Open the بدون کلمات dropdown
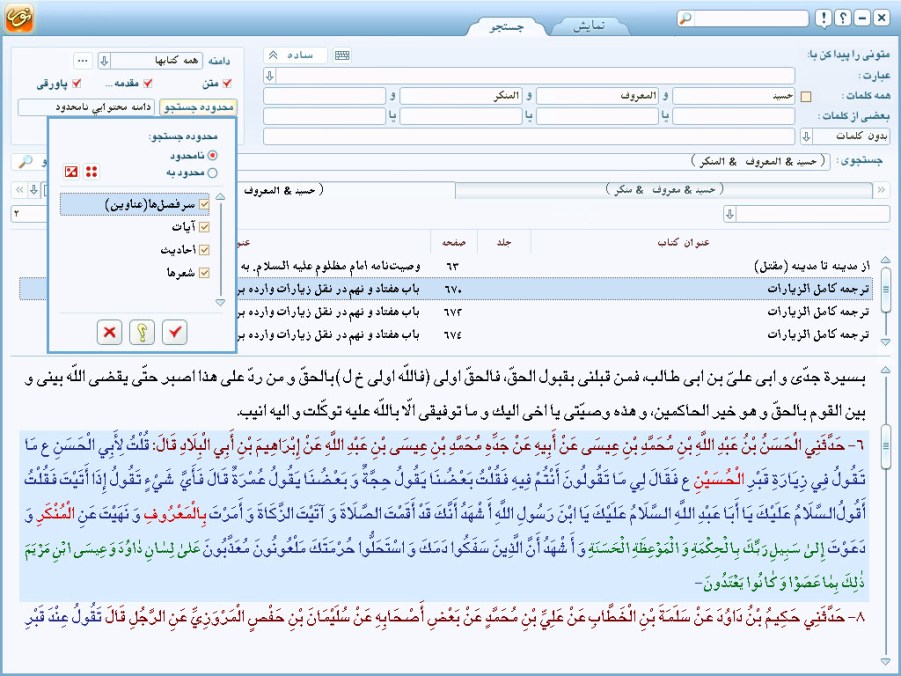Screen dimensions: 901x676 [806, 136]
